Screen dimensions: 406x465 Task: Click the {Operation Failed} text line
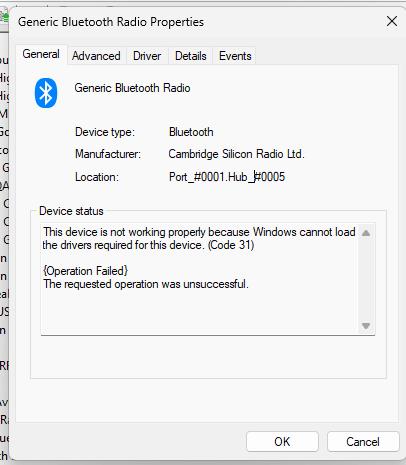[86, 271]
